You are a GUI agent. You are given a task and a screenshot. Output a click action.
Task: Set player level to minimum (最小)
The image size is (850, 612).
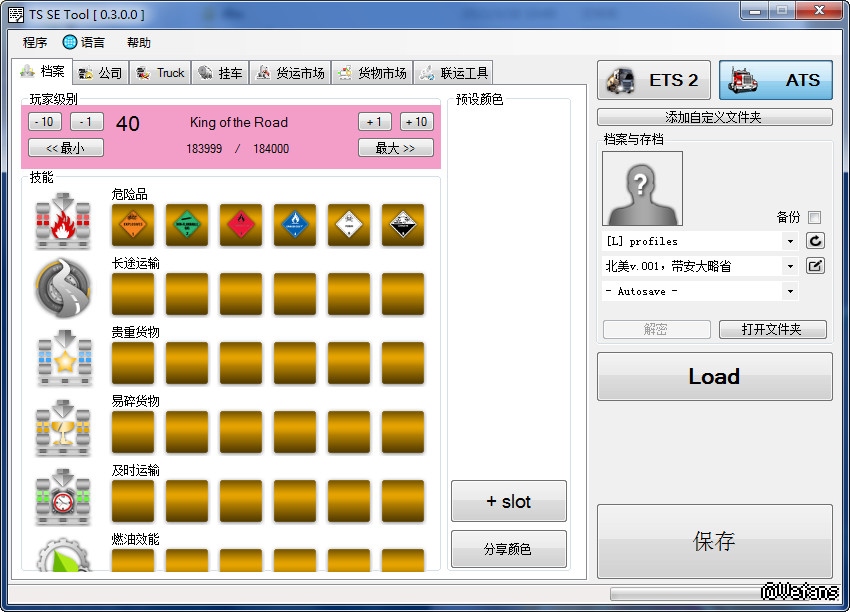(66, 147)
